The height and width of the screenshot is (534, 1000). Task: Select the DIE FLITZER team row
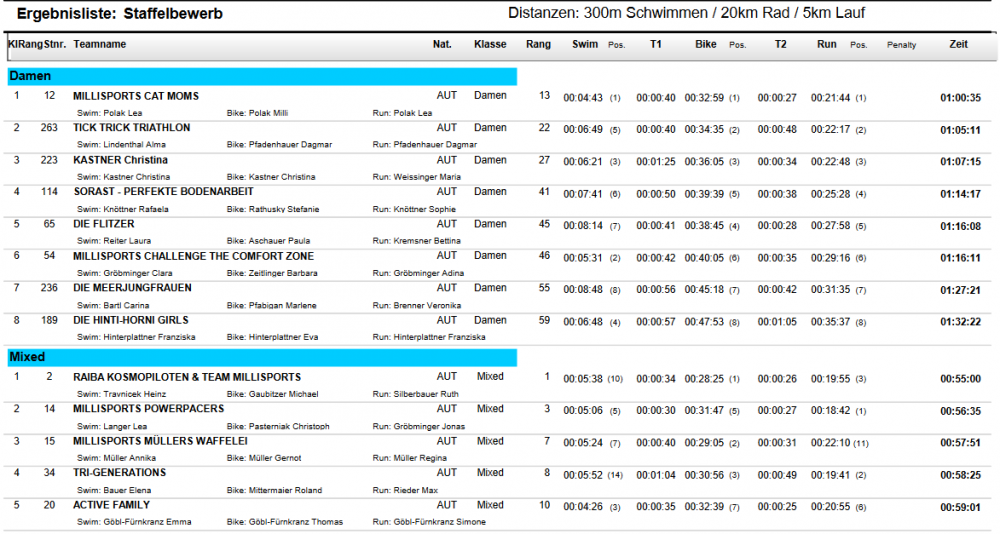coord(103,225)
